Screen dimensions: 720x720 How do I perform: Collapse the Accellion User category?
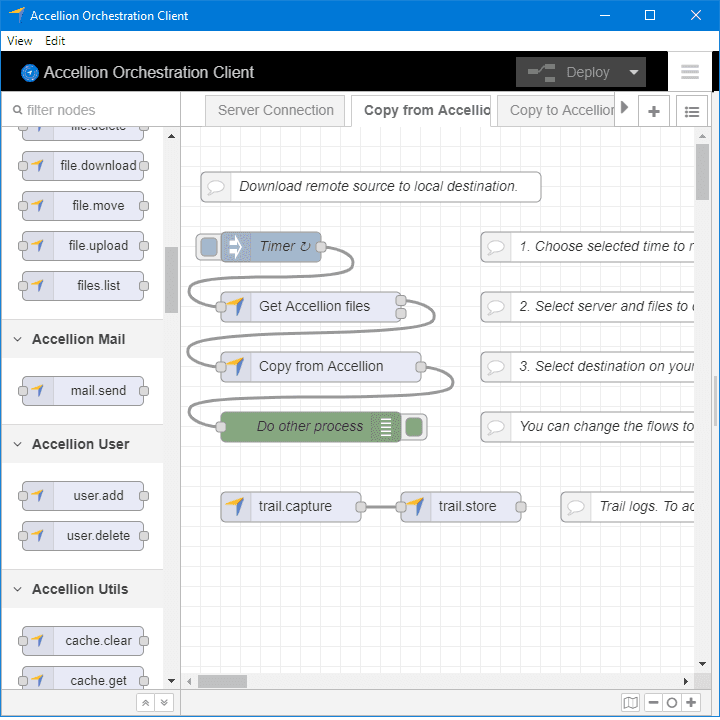17,444
